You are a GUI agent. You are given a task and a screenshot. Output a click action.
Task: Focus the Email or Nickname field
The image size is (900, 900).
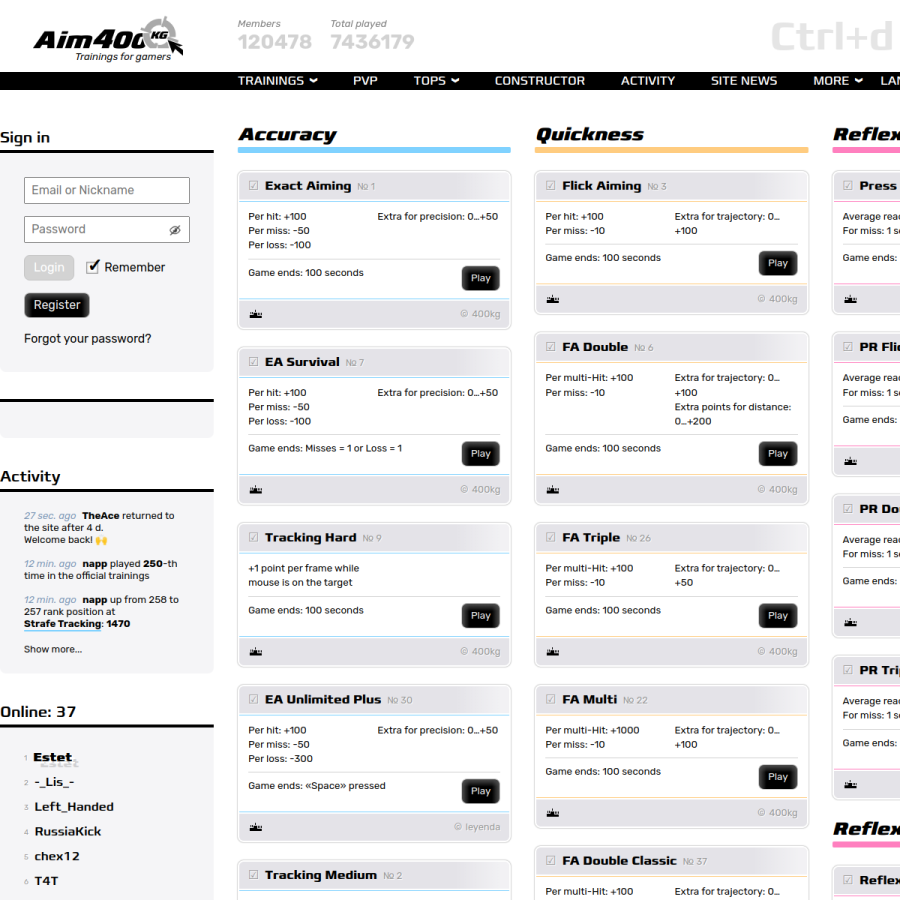pyautogui.click(x=107, y=190)
